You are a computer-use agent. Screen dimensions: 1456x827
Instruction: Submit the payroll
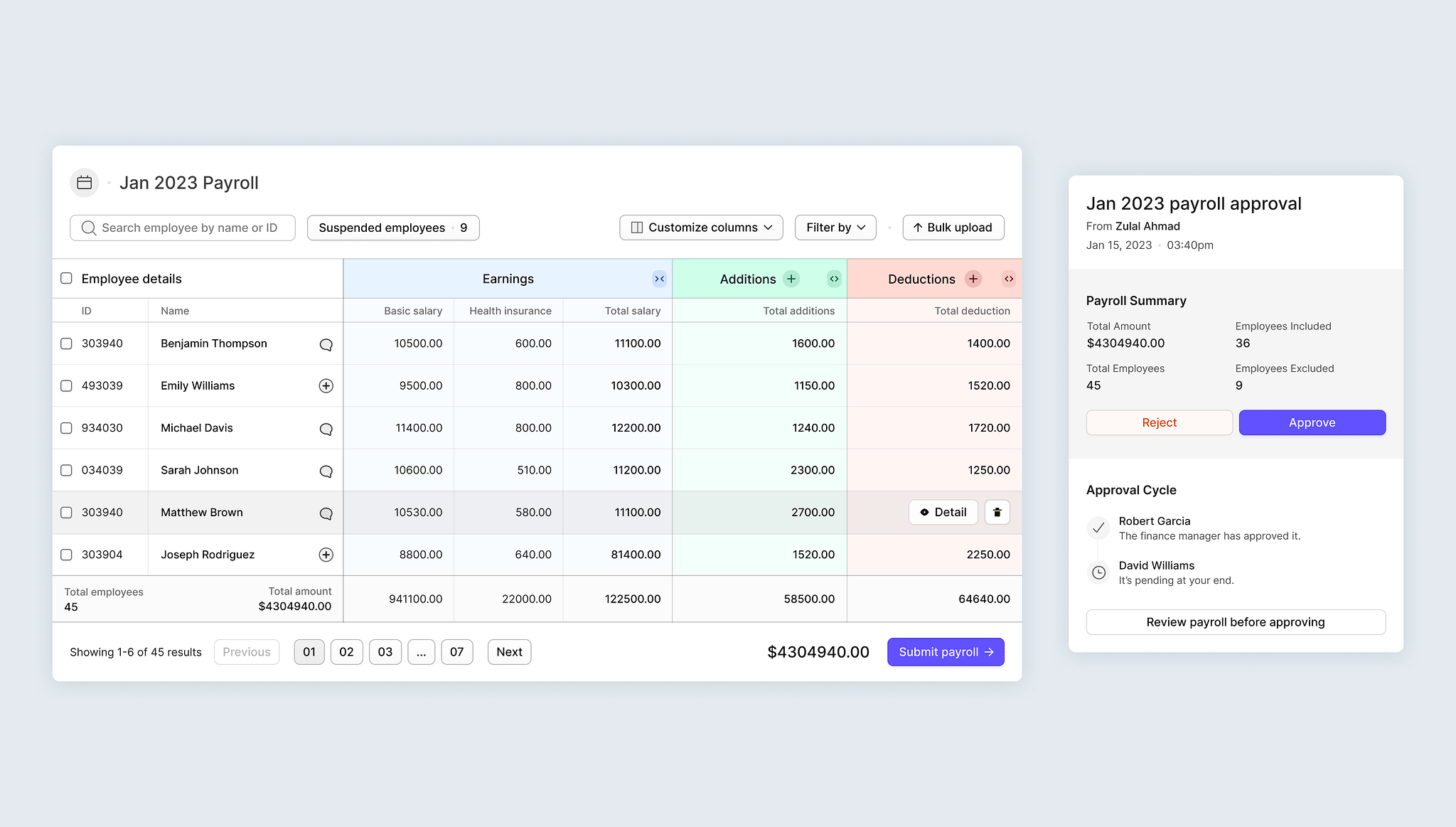(946, 651)
